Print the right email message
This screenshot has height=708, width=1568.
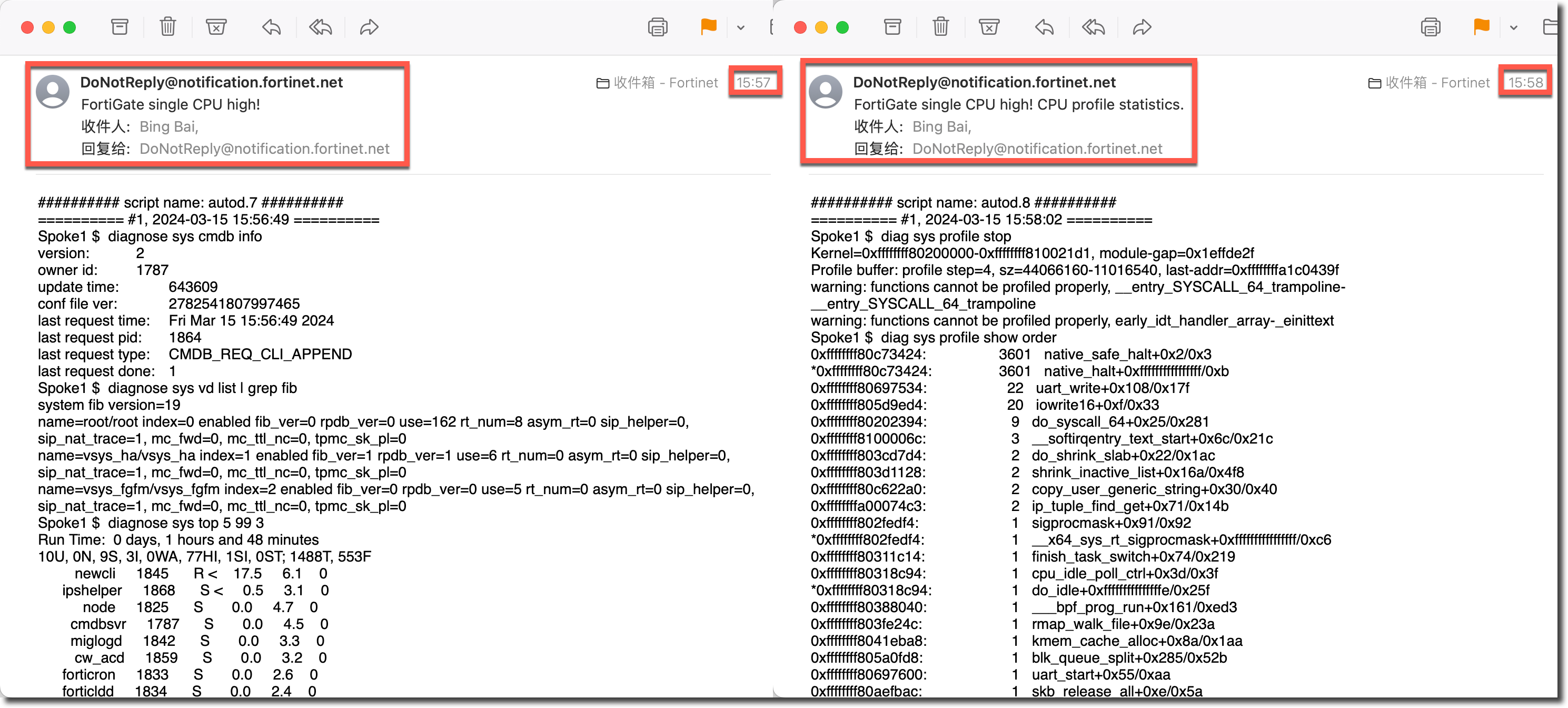tap(1431, 27)
